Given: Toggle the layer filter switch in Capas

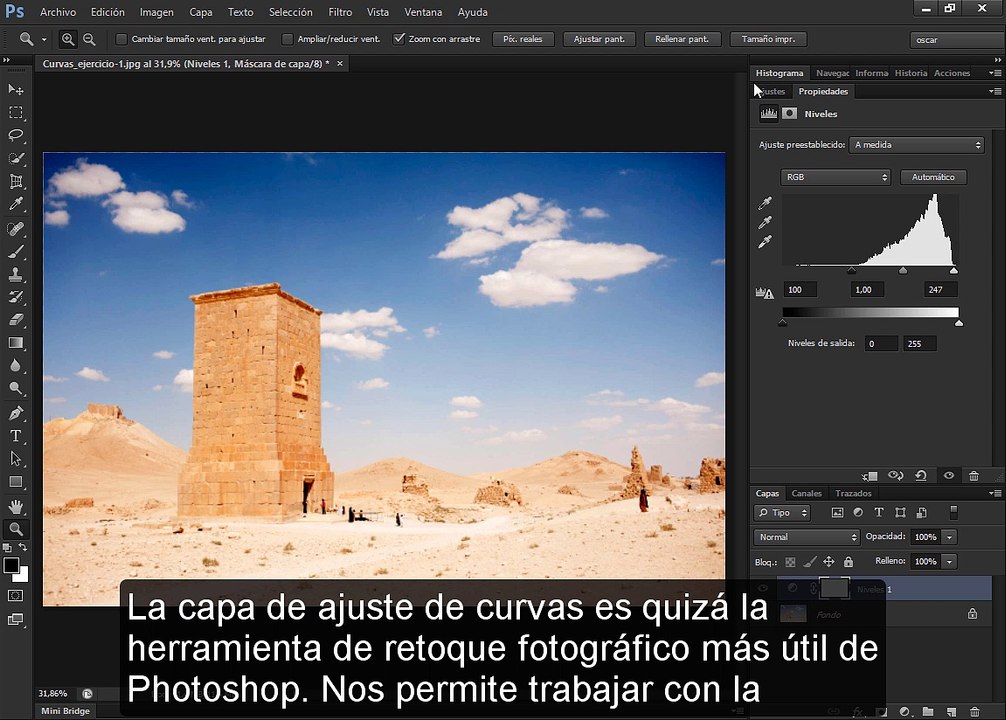Looking at the screenshot, I should pyautogui.click(x=954, y=512).
